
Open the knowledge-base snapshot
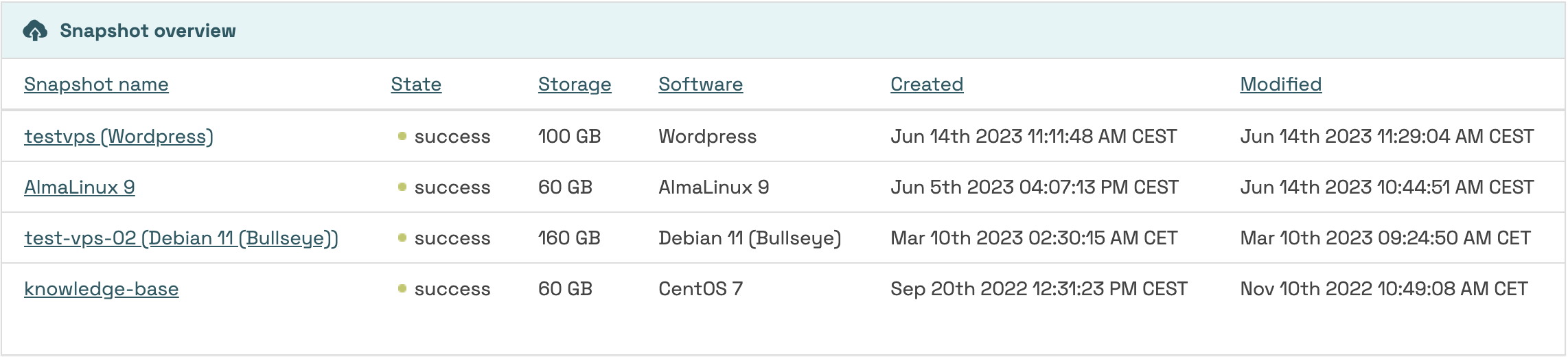pyautogui.click(x=102, y=289)
